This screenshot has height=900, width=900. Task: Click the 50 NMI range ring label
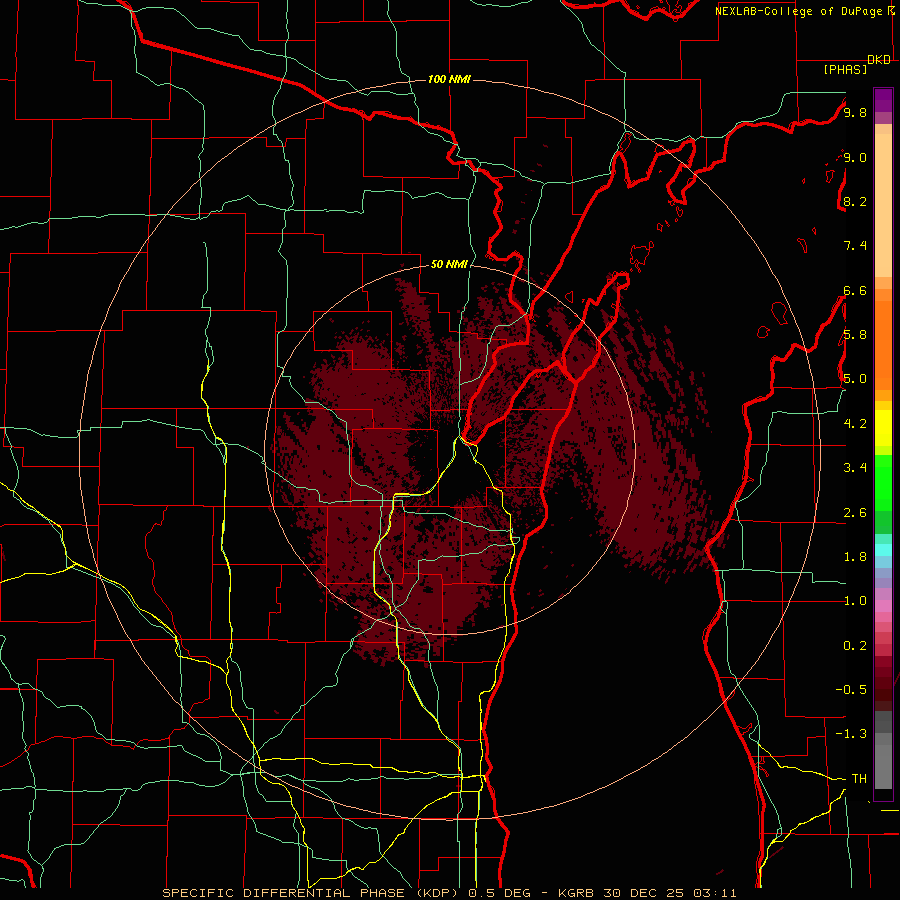[x=449, y=264]
